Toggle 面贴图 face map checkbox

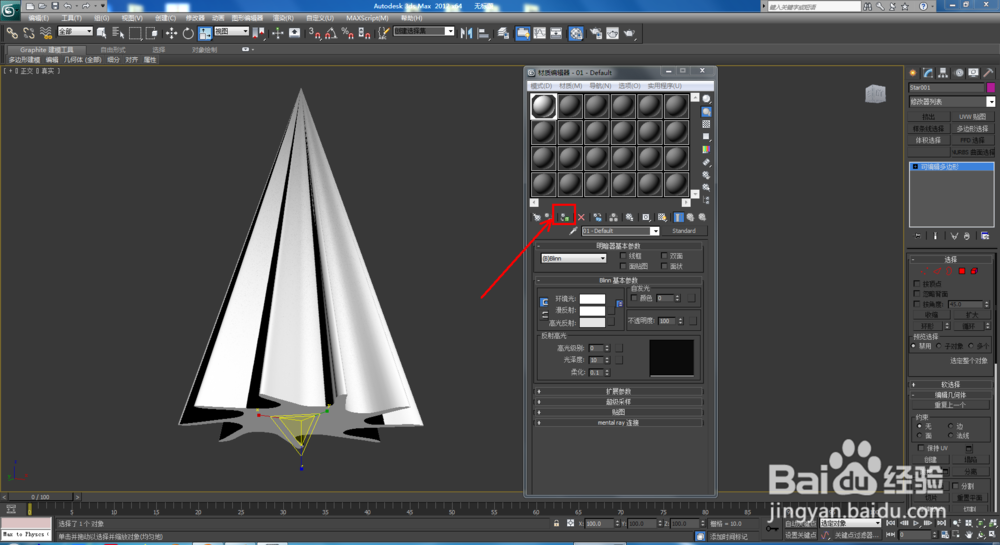point(623,266)
